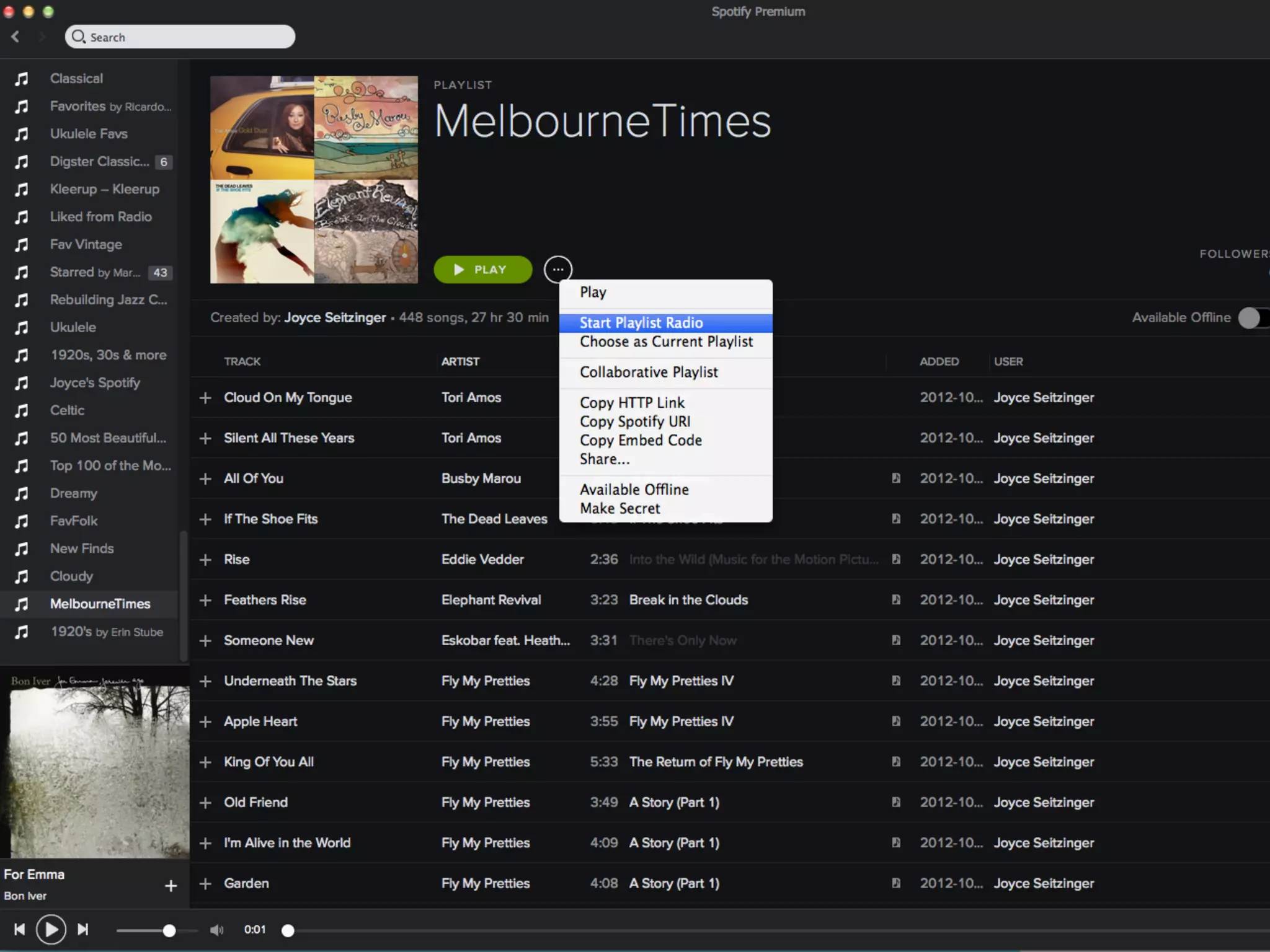Mute audio using the speaker icon

(216, 930)
